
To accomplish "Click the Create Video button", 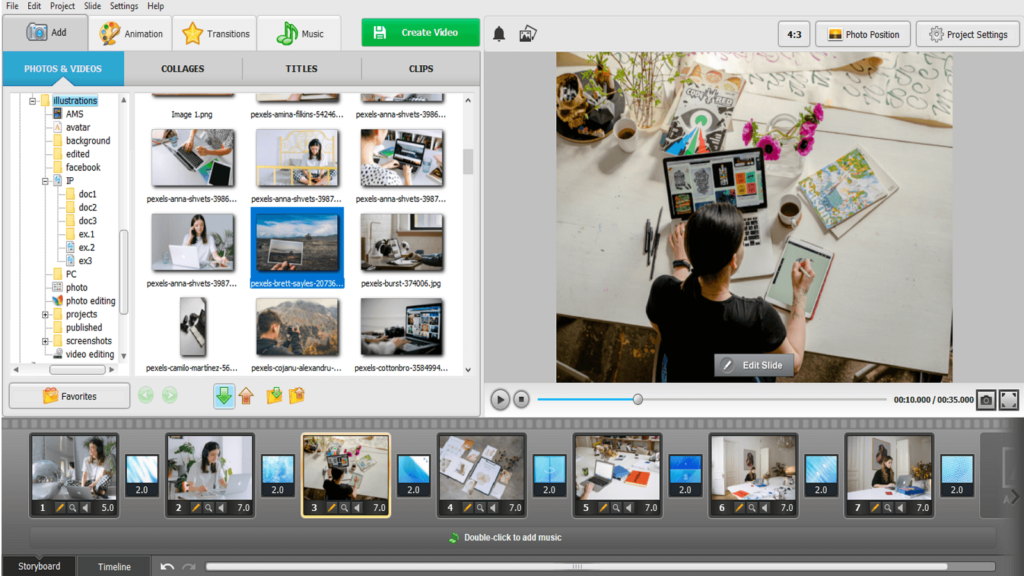I will coord(420,32).
